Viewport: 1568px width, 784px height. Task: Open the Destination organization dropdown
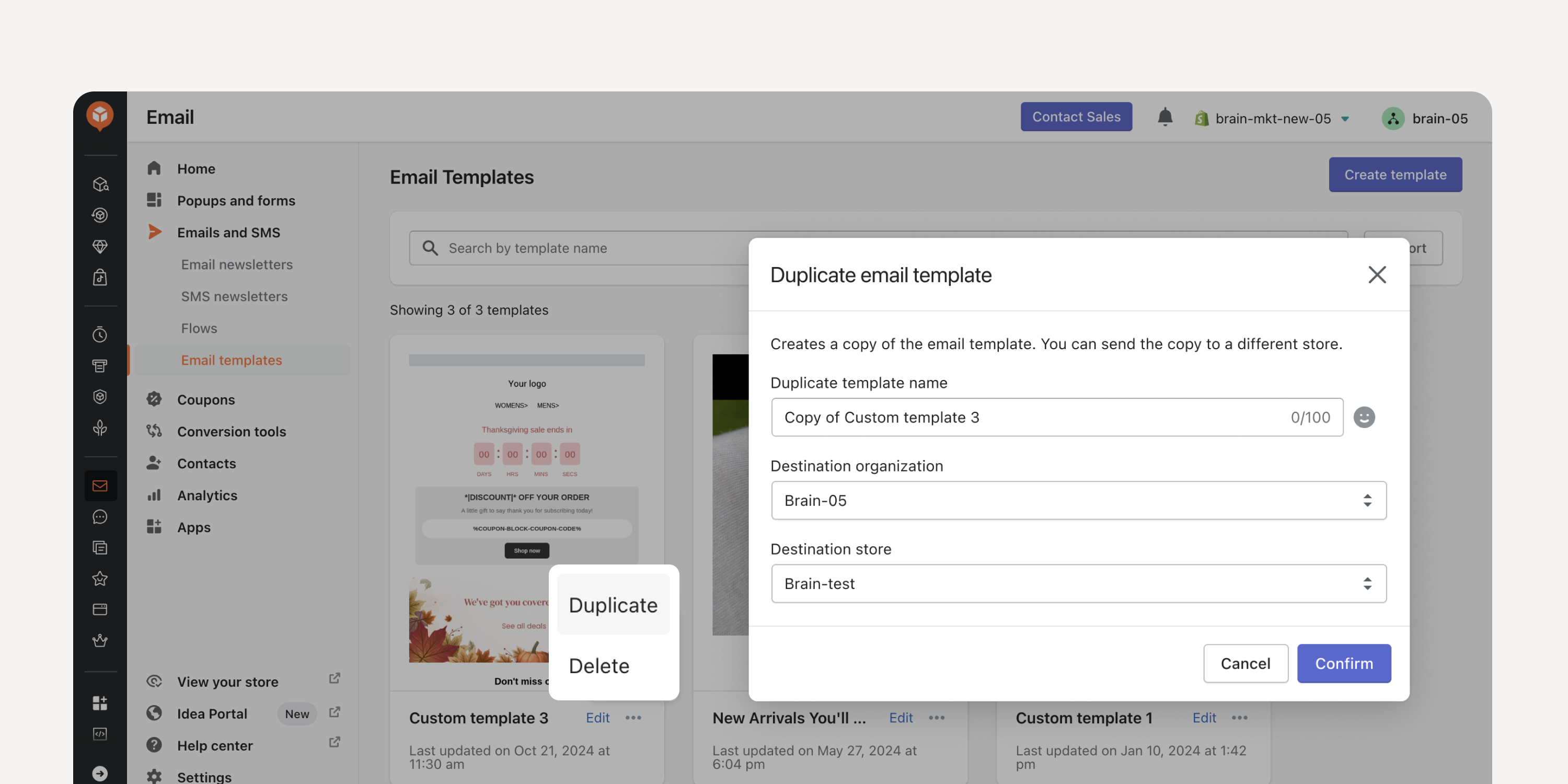pyautogui.click(x=1079, y=500)
